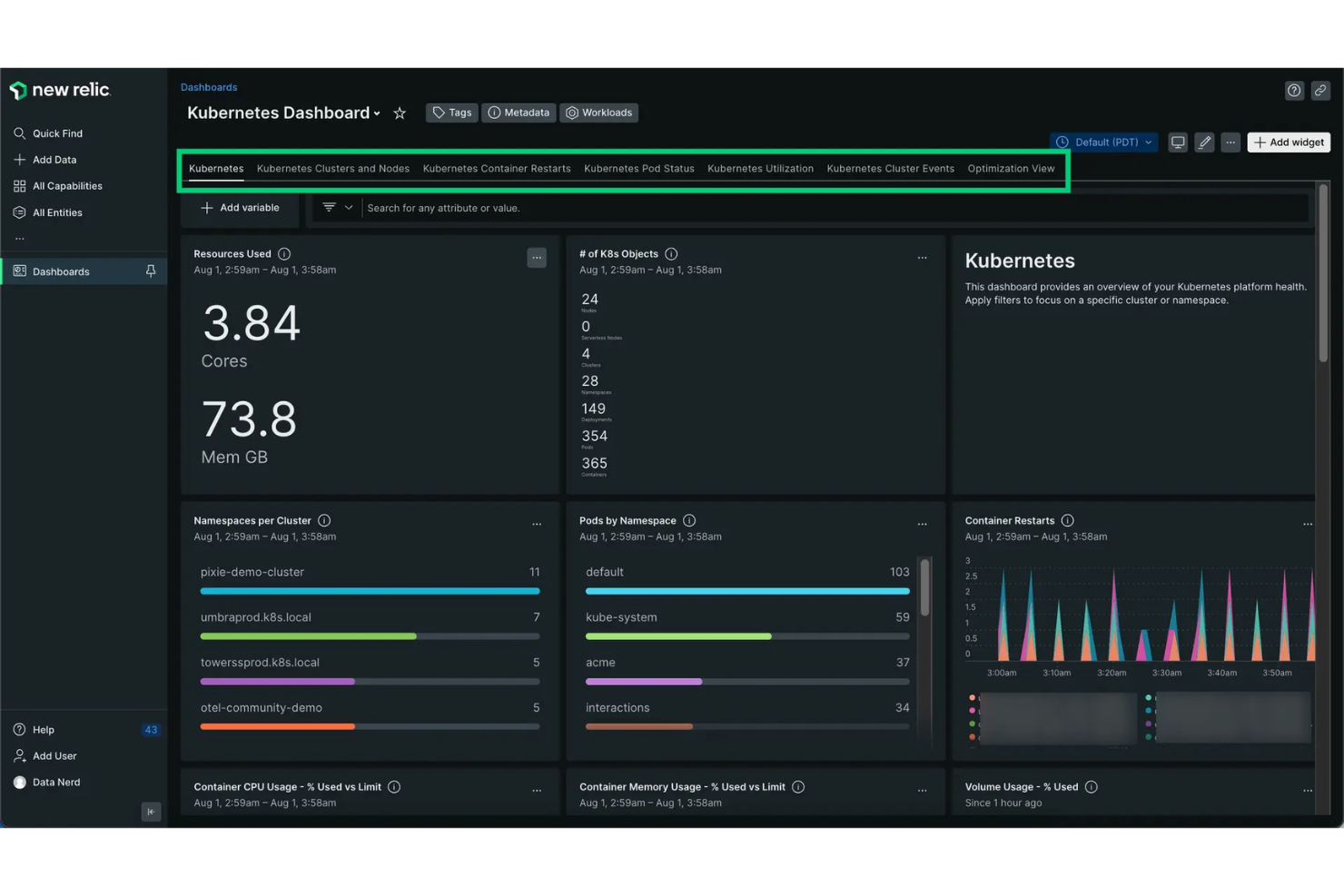Select the Kubernetes tab
The width and height of the screenshot is (1344, 896).
click(216, 169)
